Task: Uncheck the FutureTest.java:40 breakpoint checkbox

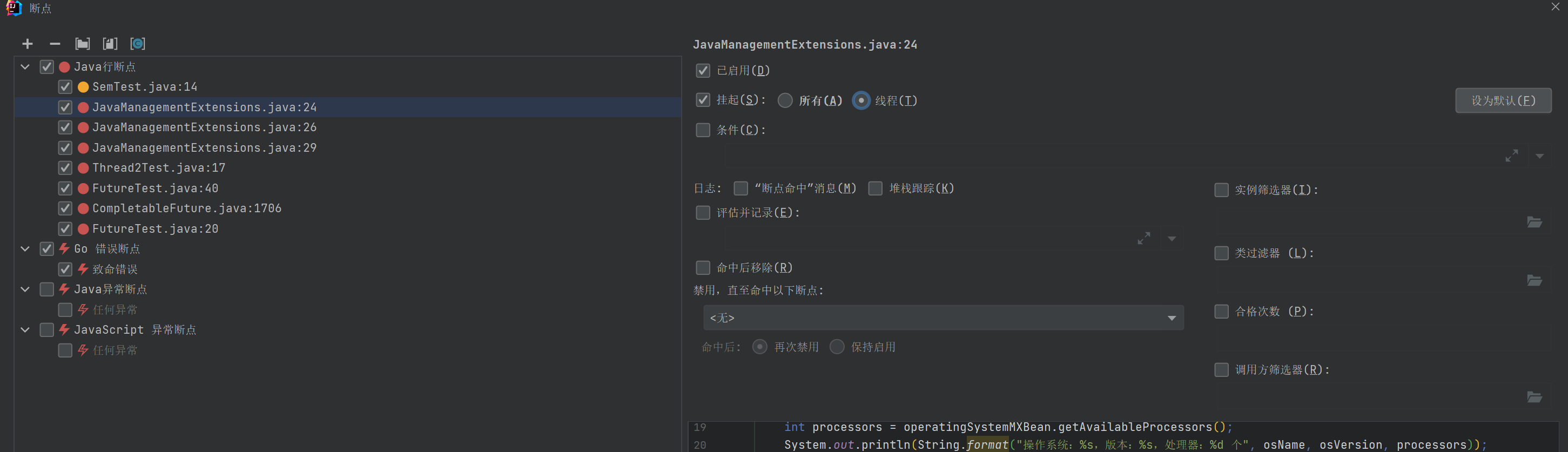Action: [x=65, y=188]
